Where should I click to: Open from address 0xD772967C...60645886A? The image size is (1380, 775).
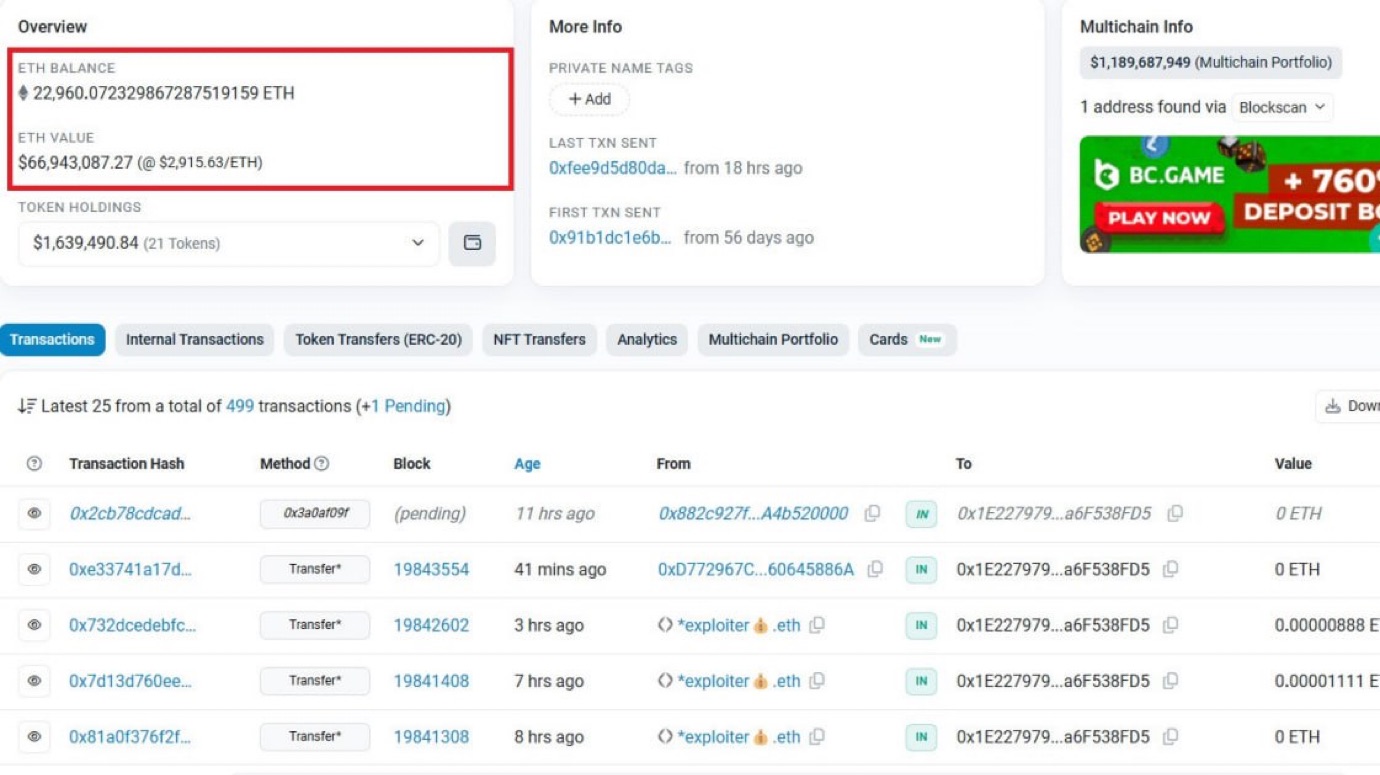(756, 570)
